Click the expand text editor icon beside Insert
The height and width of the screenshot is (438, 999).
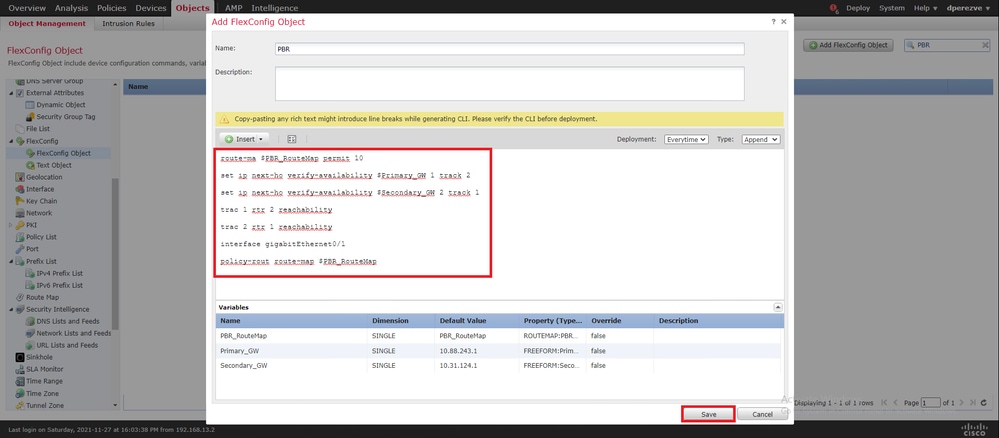pos(292,139)
